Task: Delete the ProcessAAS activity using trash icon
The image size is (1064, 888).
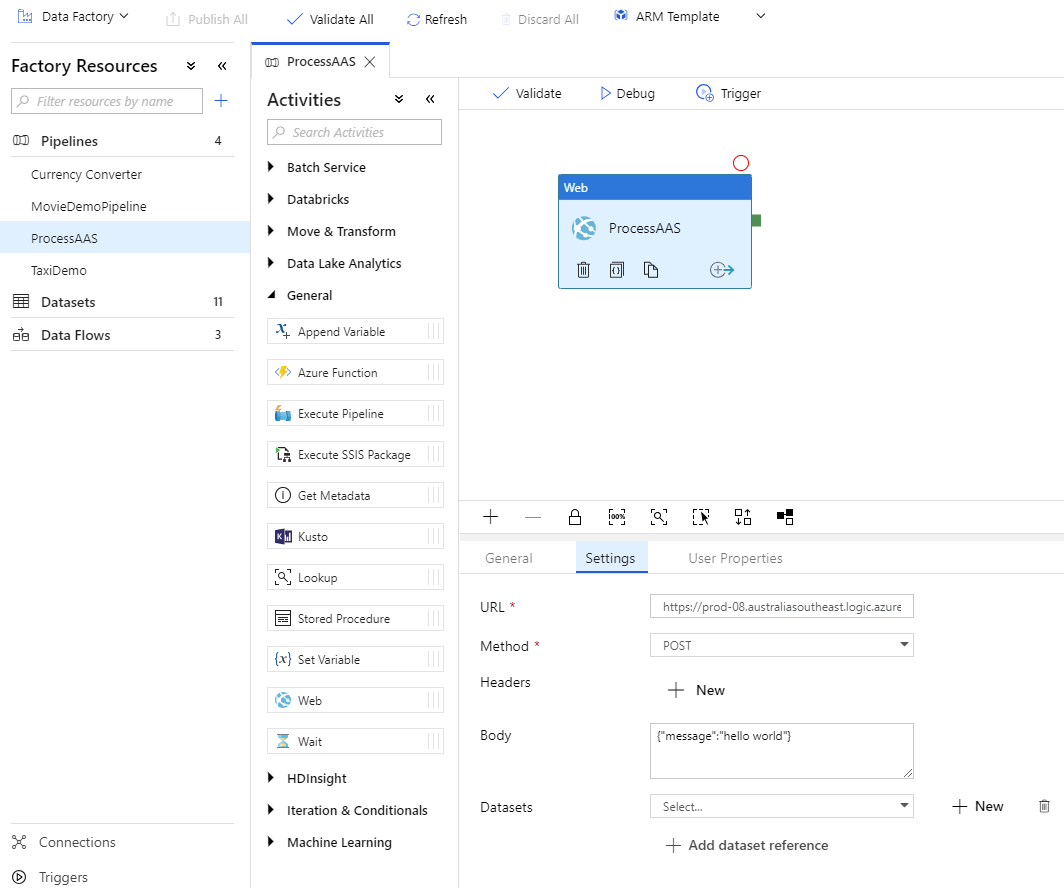Action: (x=584, y=270)
